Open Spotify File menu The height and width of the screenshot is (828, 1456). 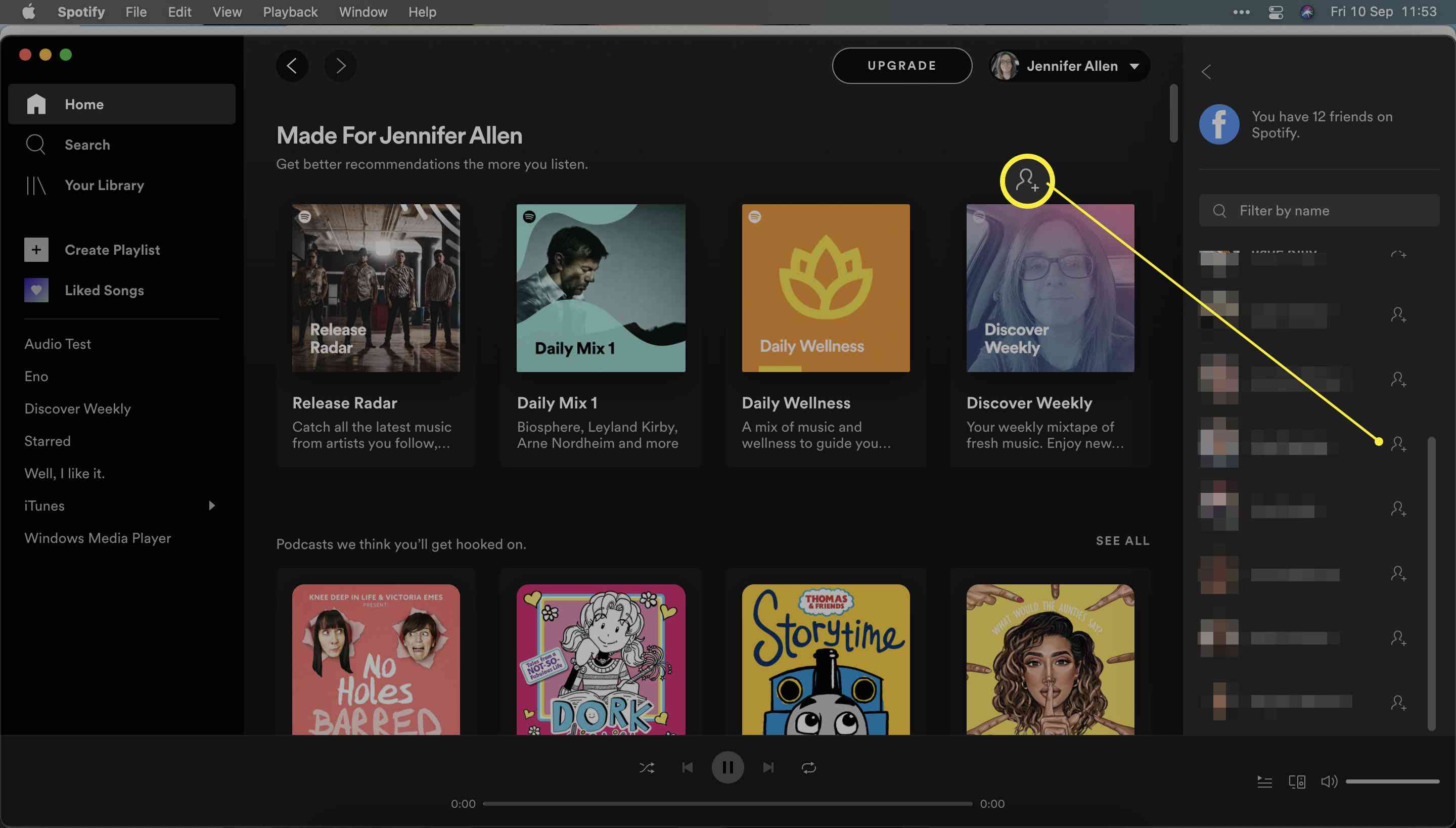point(135,12)
